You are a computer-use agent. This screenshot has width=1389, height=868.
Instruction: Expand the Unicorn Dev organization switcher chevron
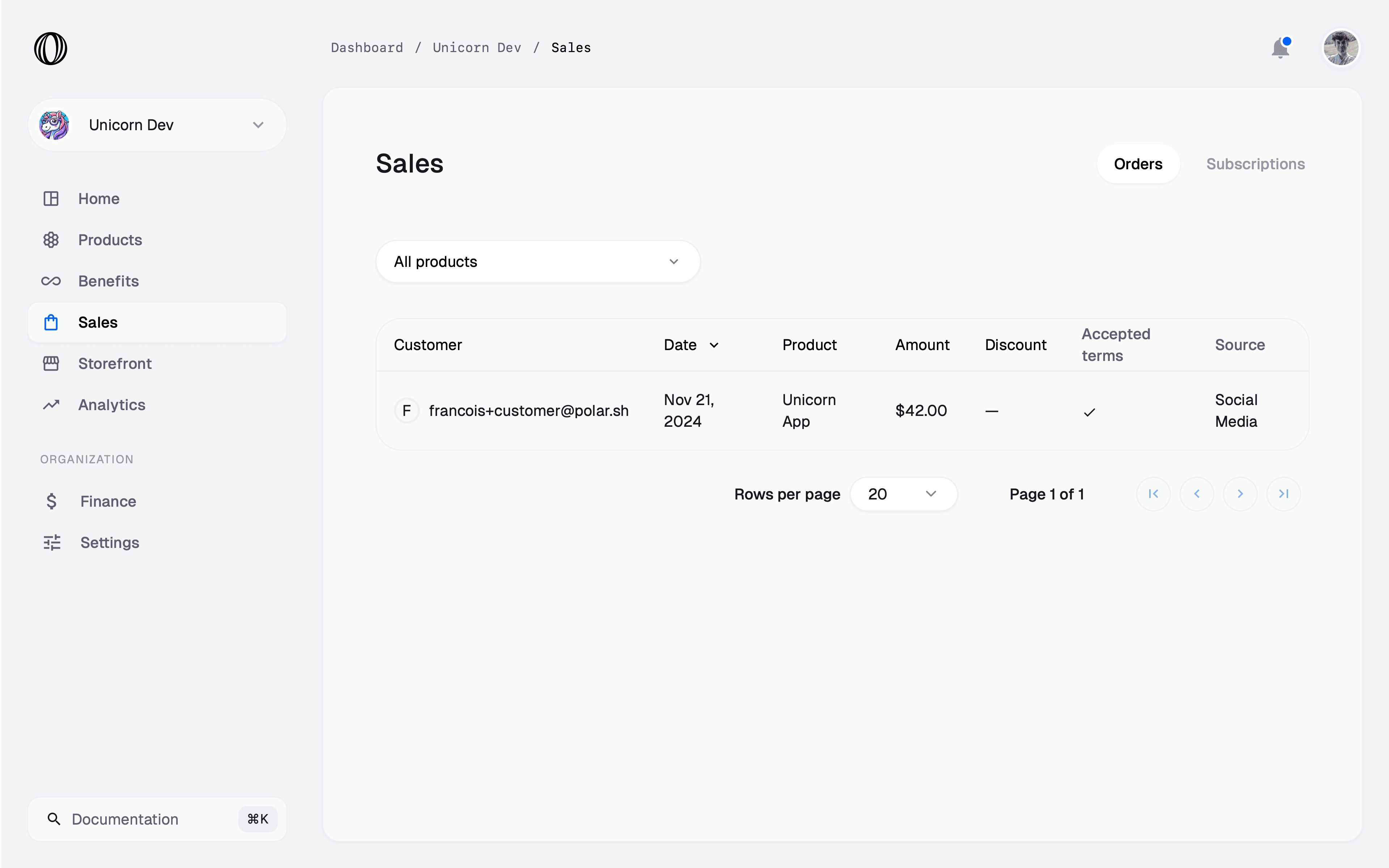[x=258, y=124]
